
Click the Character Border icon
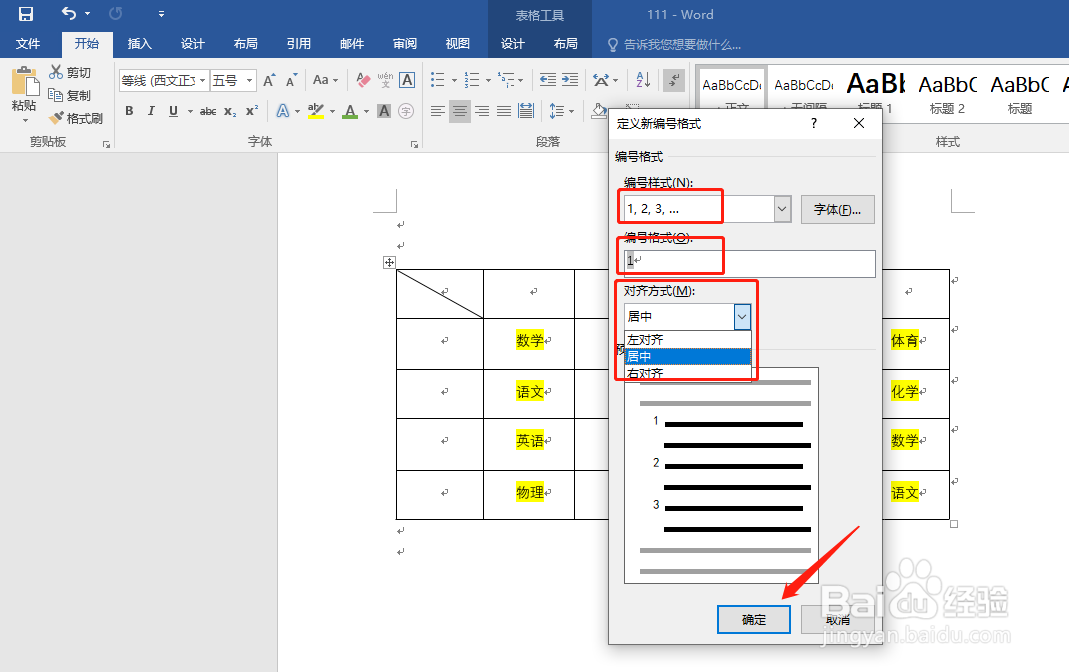pos(407,80)
